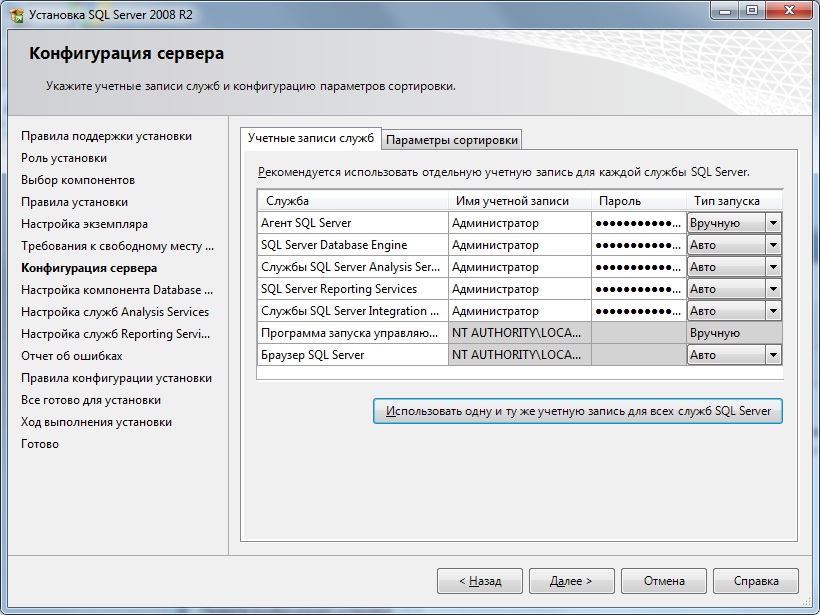Select the Браузер SQL Server service cell
The width and height of the screenshot is (820, 615).
[352, 355]
